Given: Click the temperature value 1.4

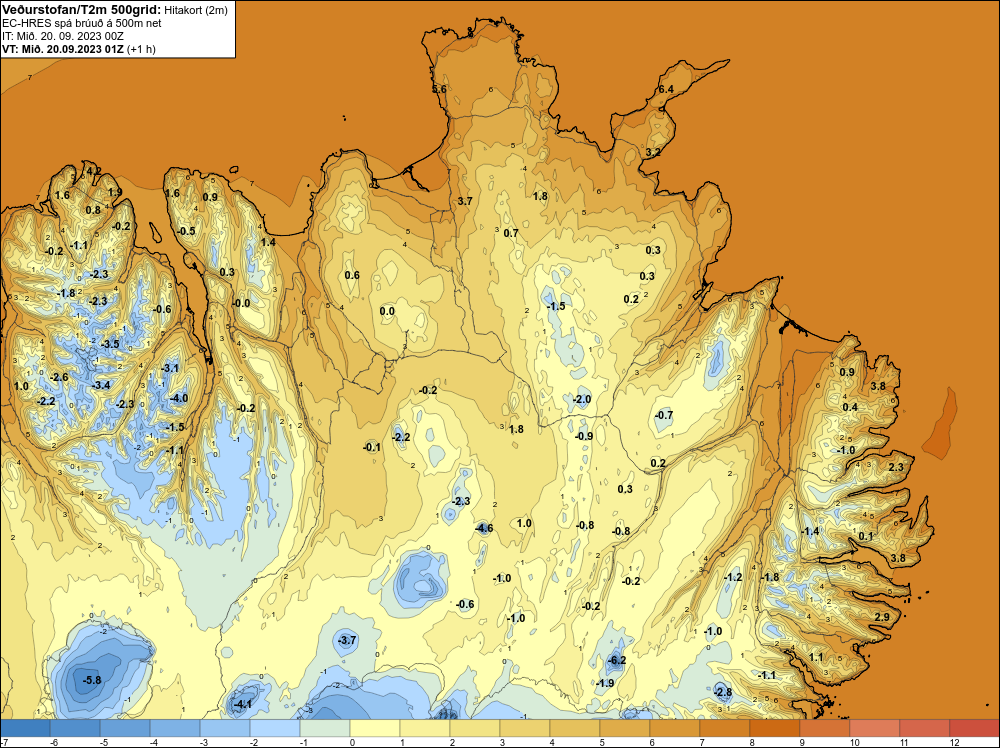Looking at the screenshot, I should click(268, 242).
